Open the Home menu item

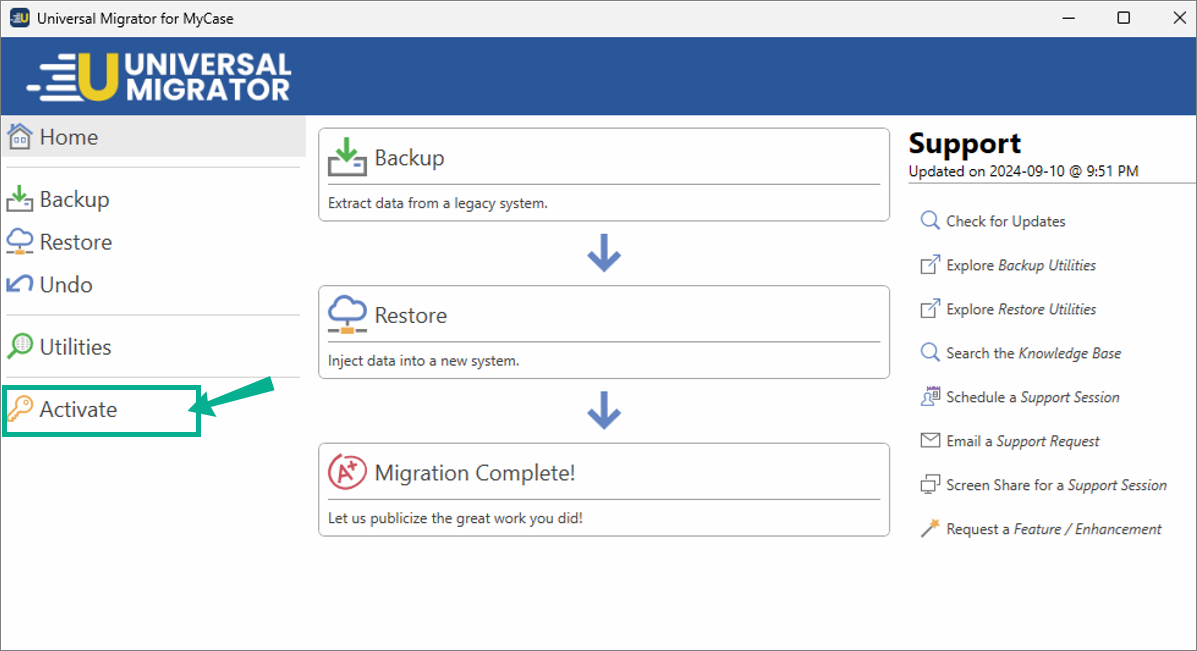point(154,137)
